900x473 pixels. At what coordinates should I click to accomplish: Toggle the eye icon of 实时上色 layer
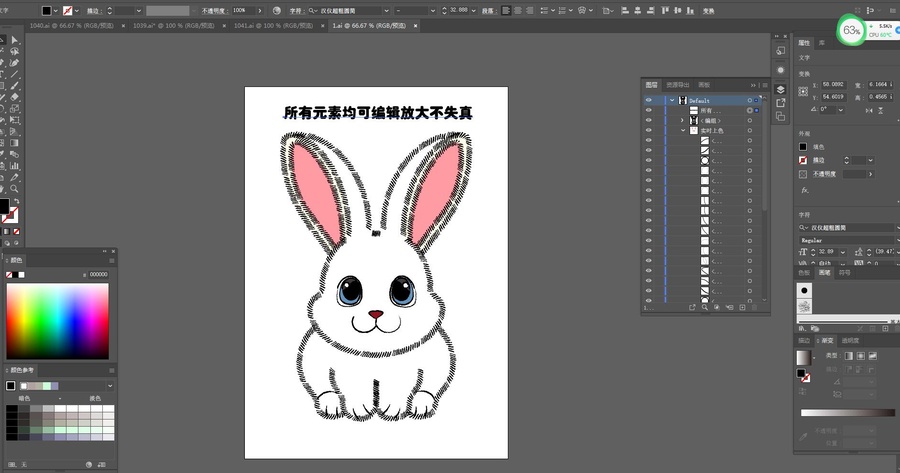pos(649,130)
